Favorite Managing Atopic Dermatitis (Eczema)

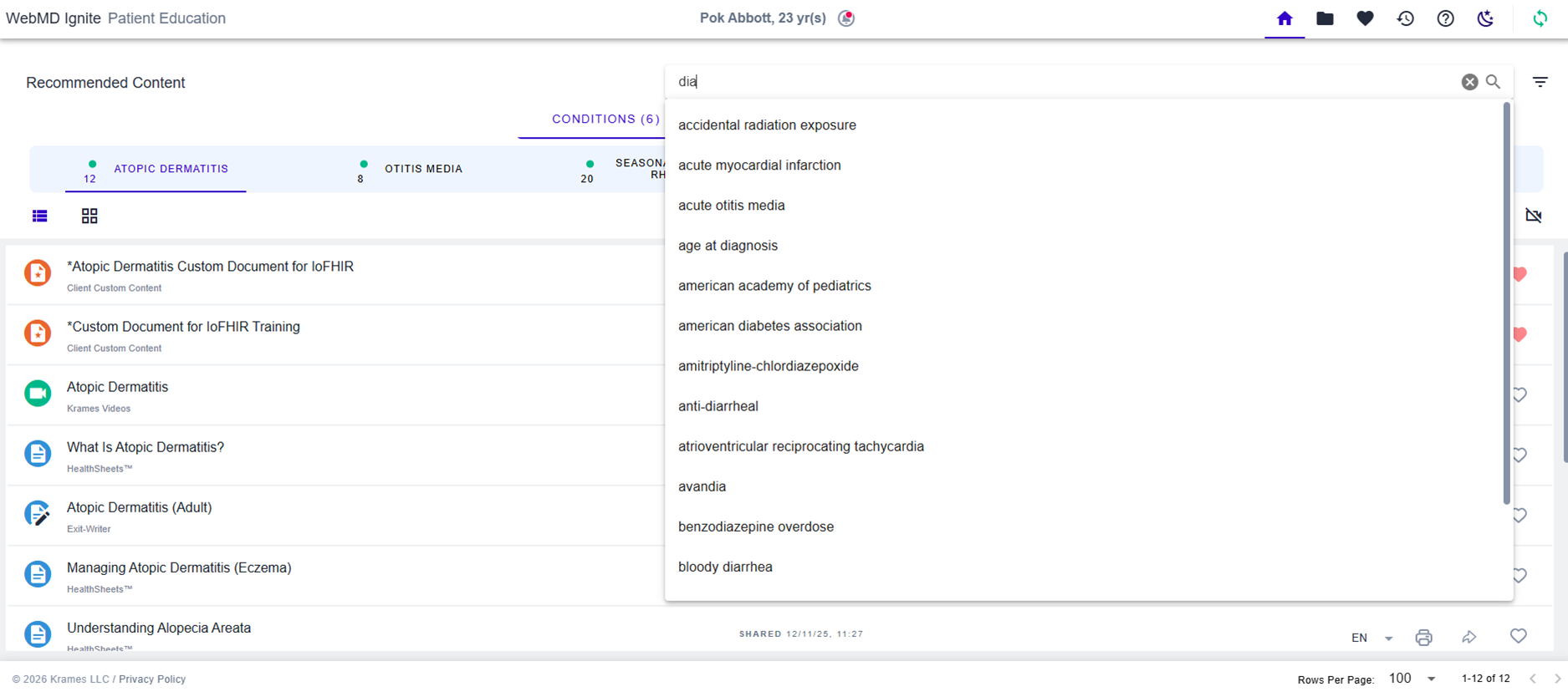click(x=1519, y=575)
